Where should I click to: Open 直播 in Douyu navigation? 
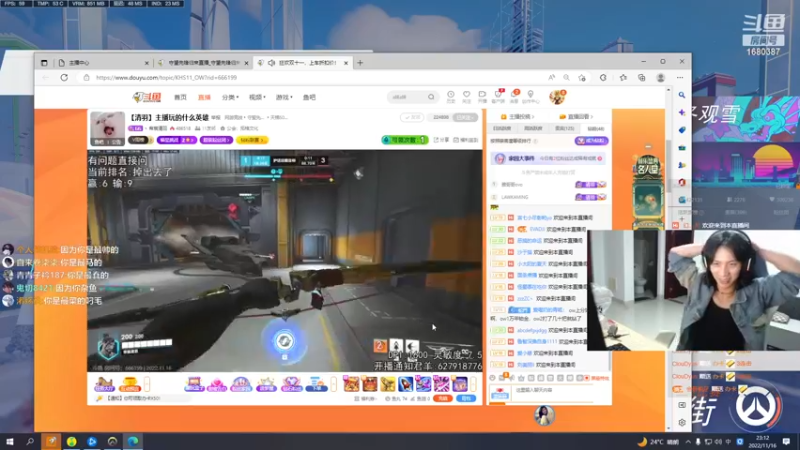[204, 97]
